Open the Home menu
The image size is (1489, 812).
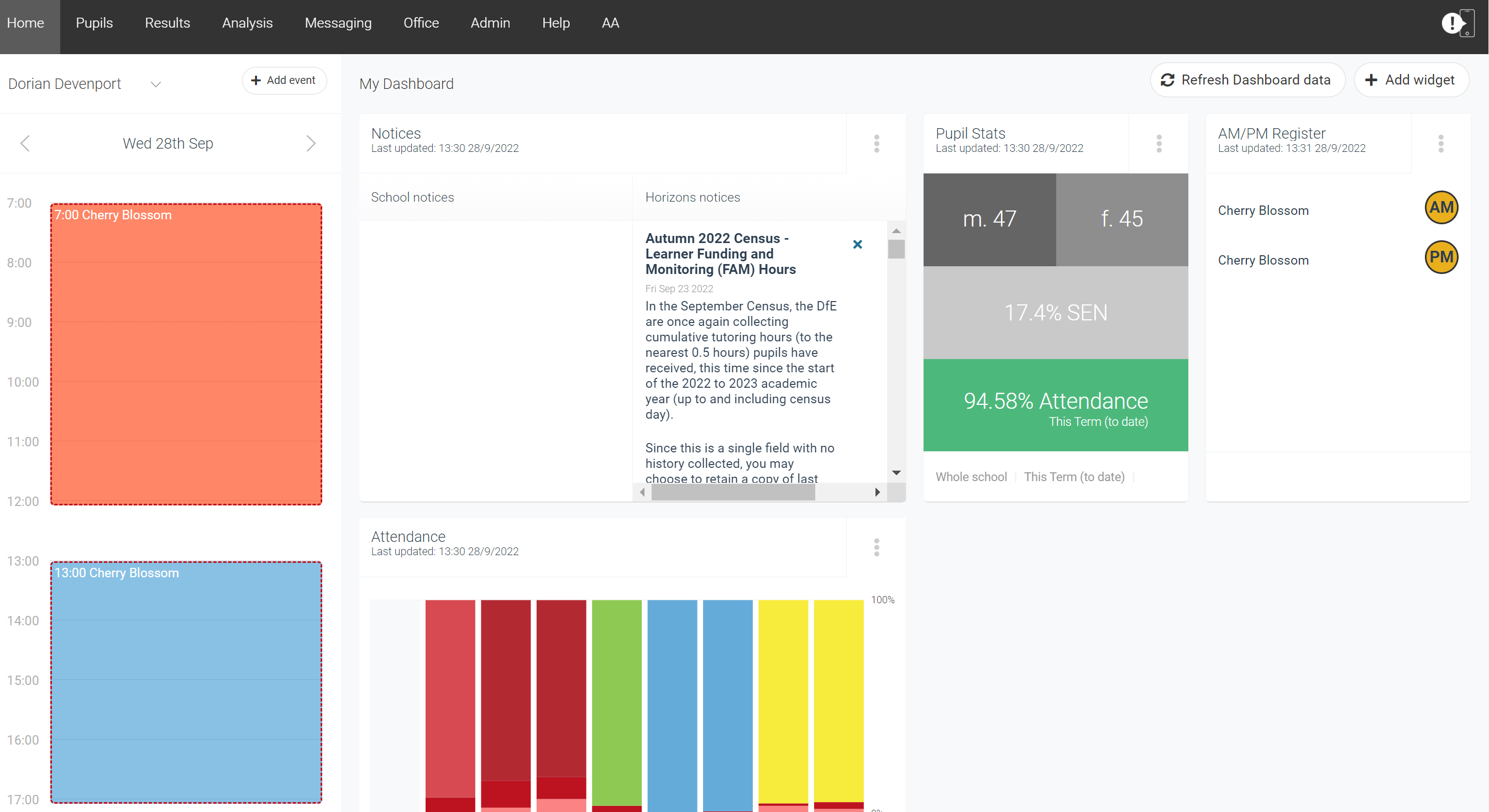[25, 23]
